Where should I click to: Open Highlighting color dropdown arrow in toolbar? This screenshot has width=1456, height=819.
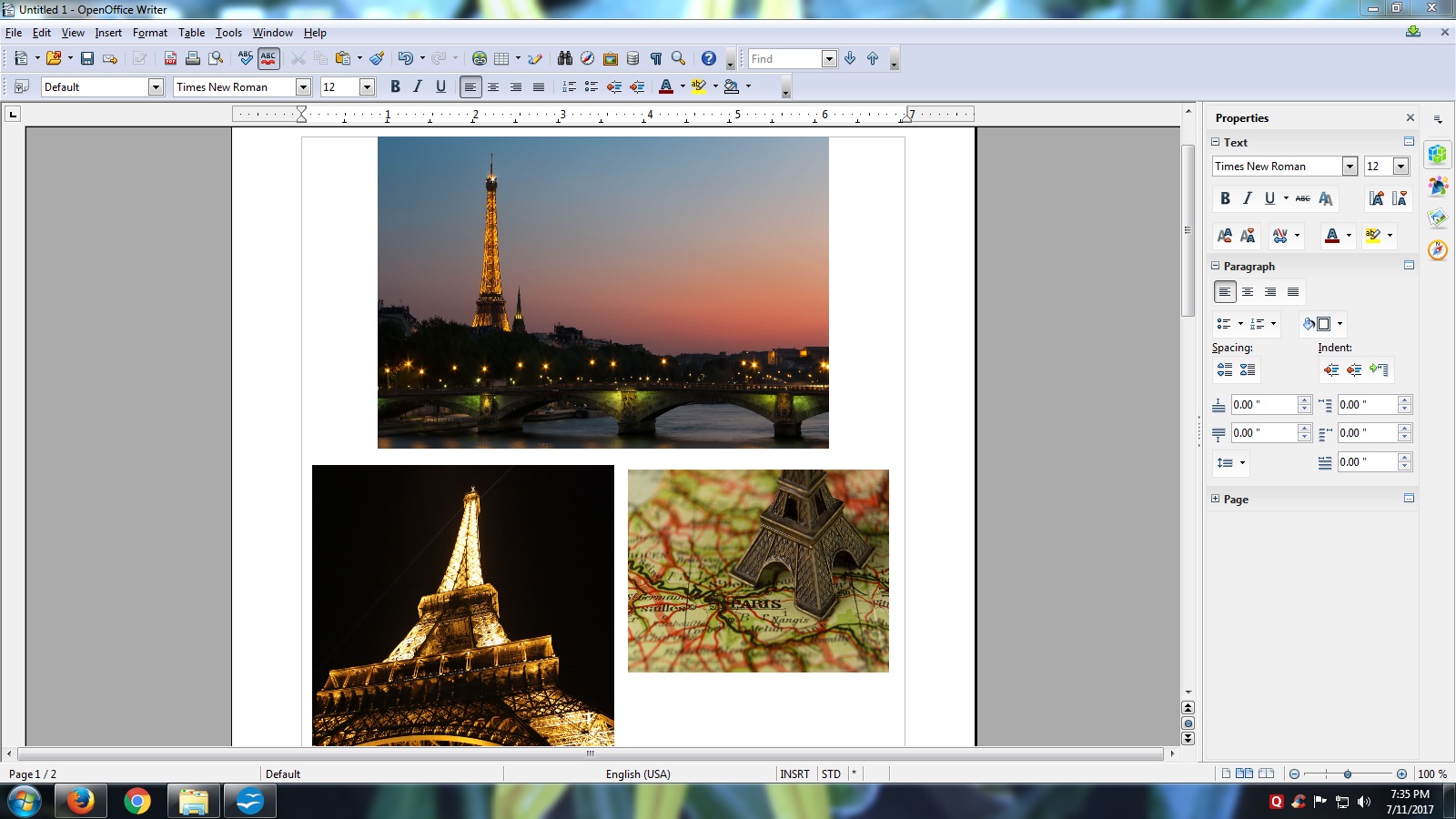tap(715, 86)
